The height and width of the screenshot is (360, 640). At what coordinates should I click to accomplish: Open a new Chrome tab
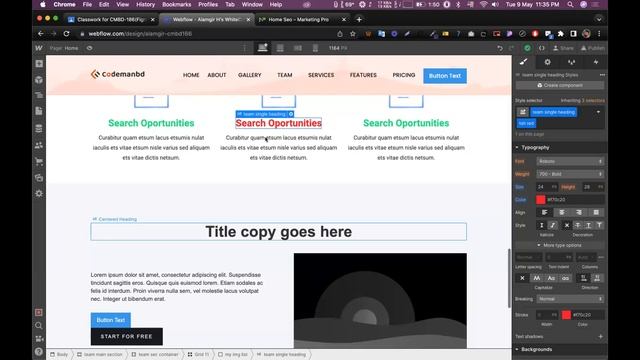[359, 19]
